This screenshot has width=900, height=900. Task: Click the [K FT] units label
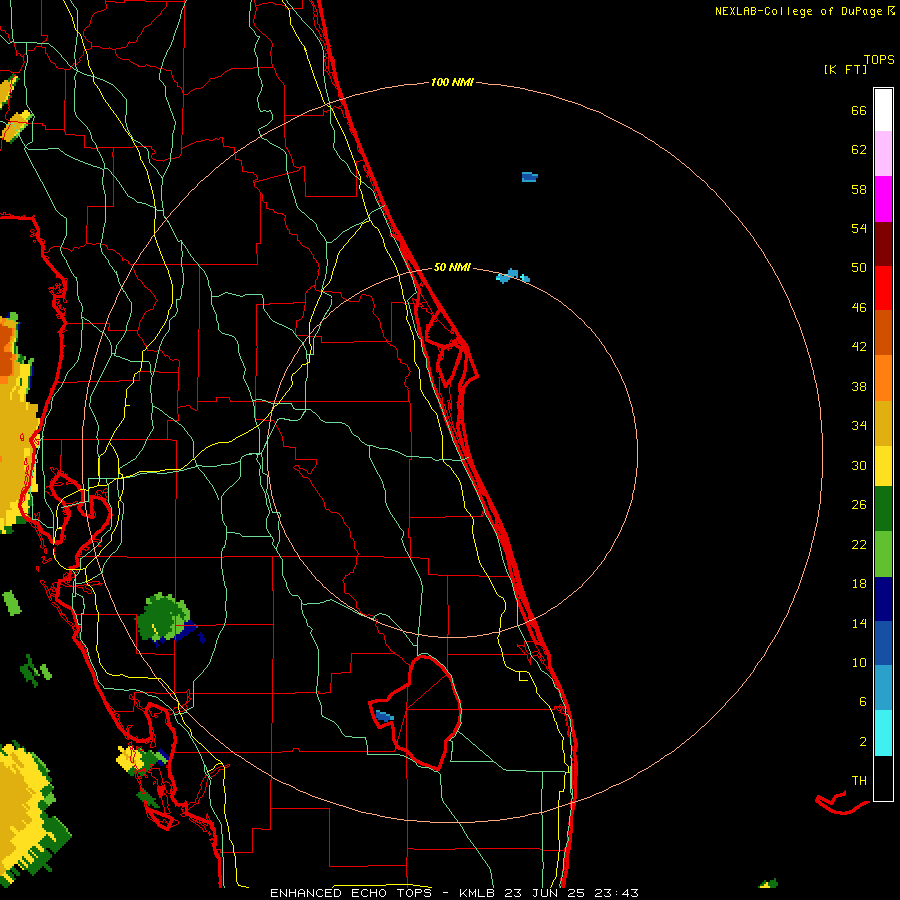(845, 69)
